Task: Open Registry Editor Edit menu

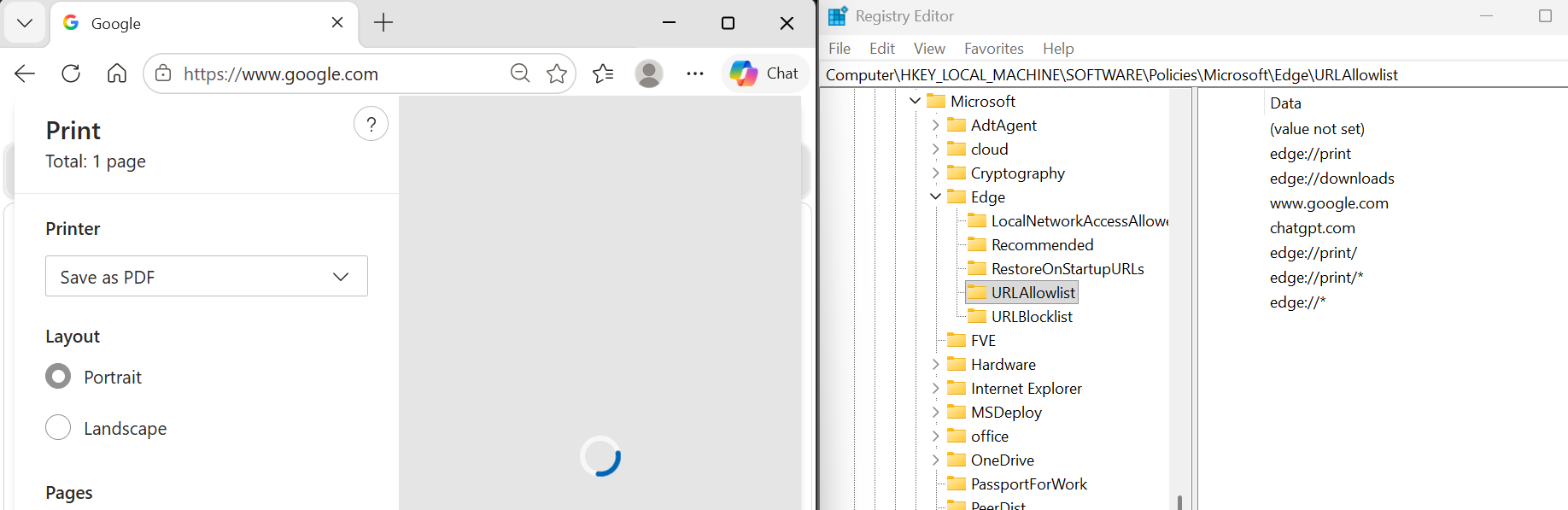Action: [x=882, y=49]
